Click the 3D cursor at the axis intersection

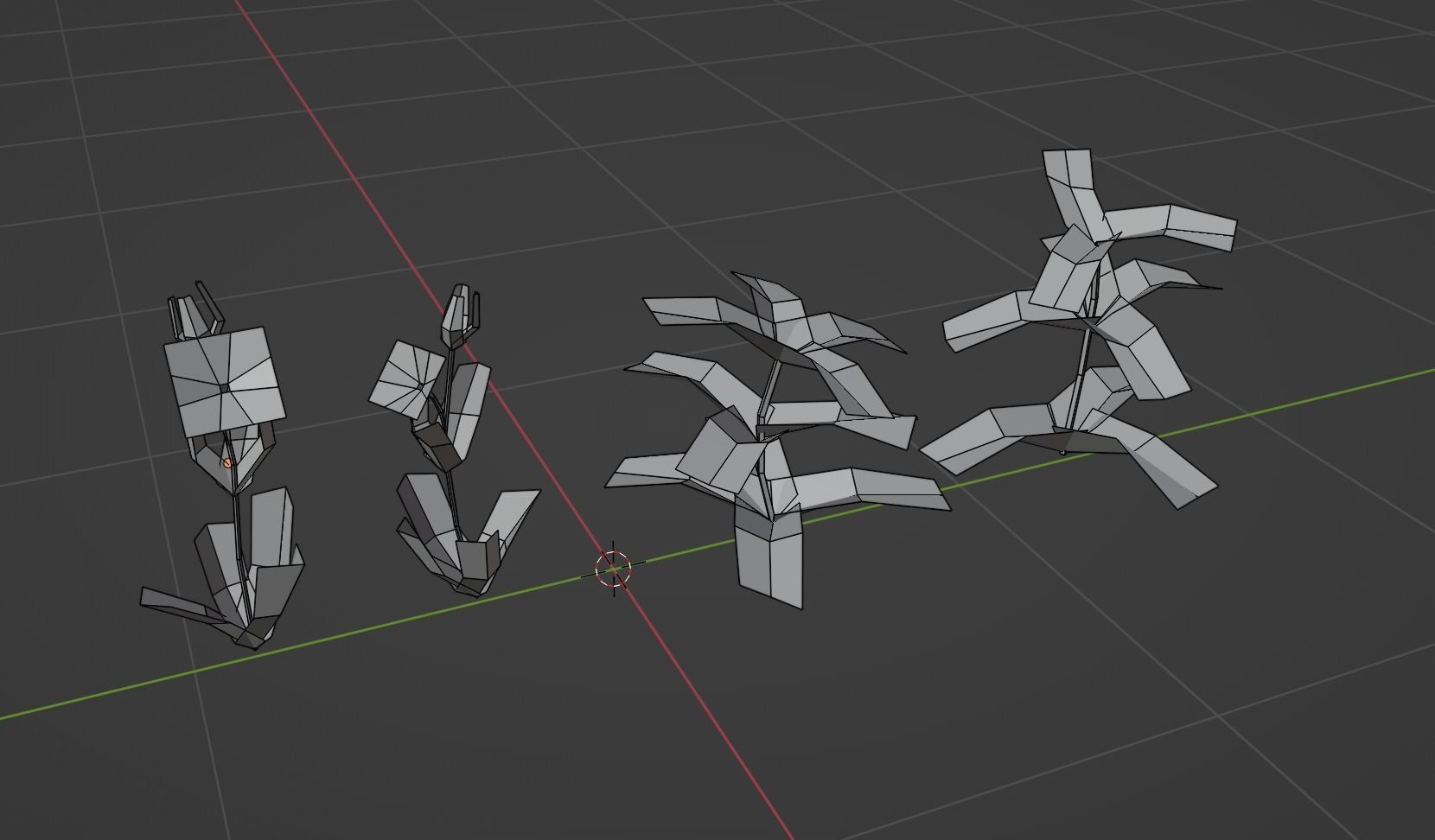tap(614, 569)
